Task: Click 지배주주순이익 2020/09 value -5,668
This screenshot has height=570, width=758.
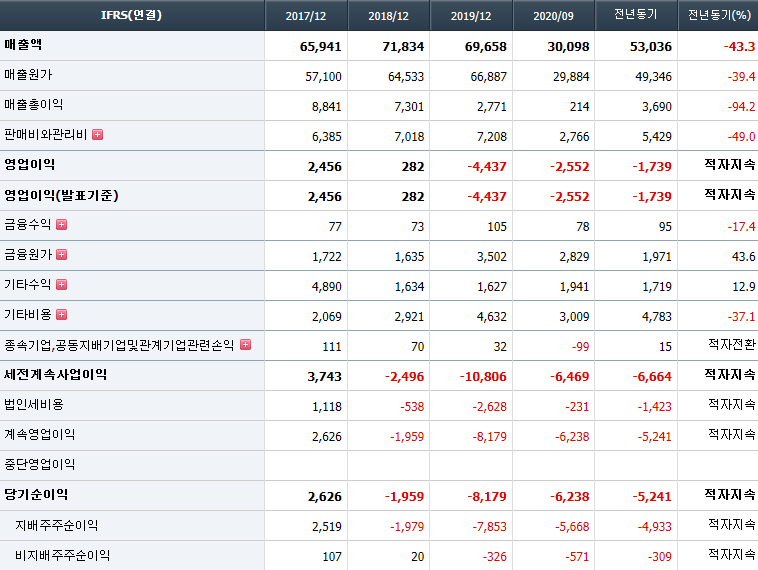Action: point(572,526)
